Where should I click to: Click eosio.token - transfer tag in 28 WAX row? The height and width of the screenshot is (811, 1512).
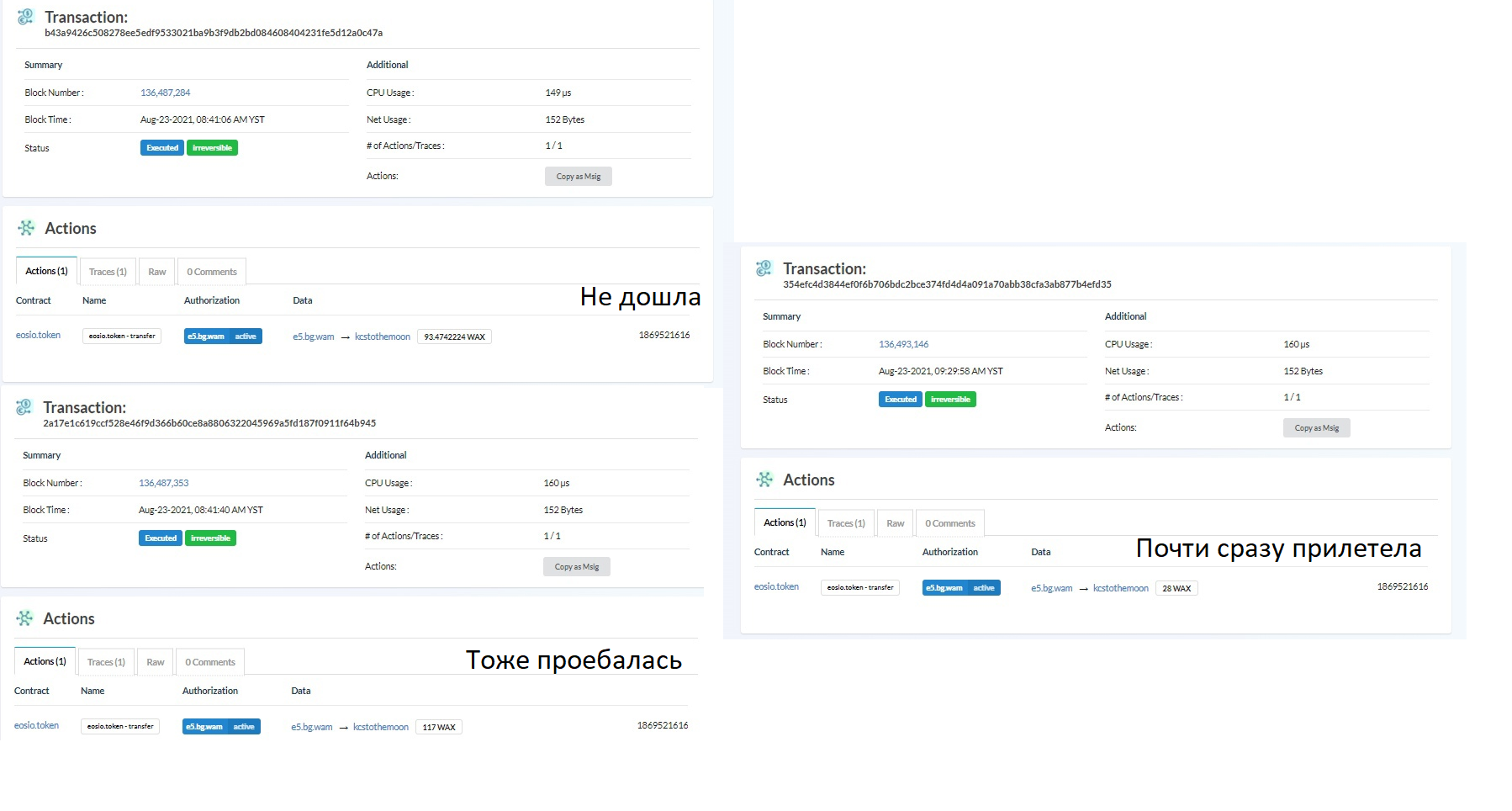pos(860,587)
